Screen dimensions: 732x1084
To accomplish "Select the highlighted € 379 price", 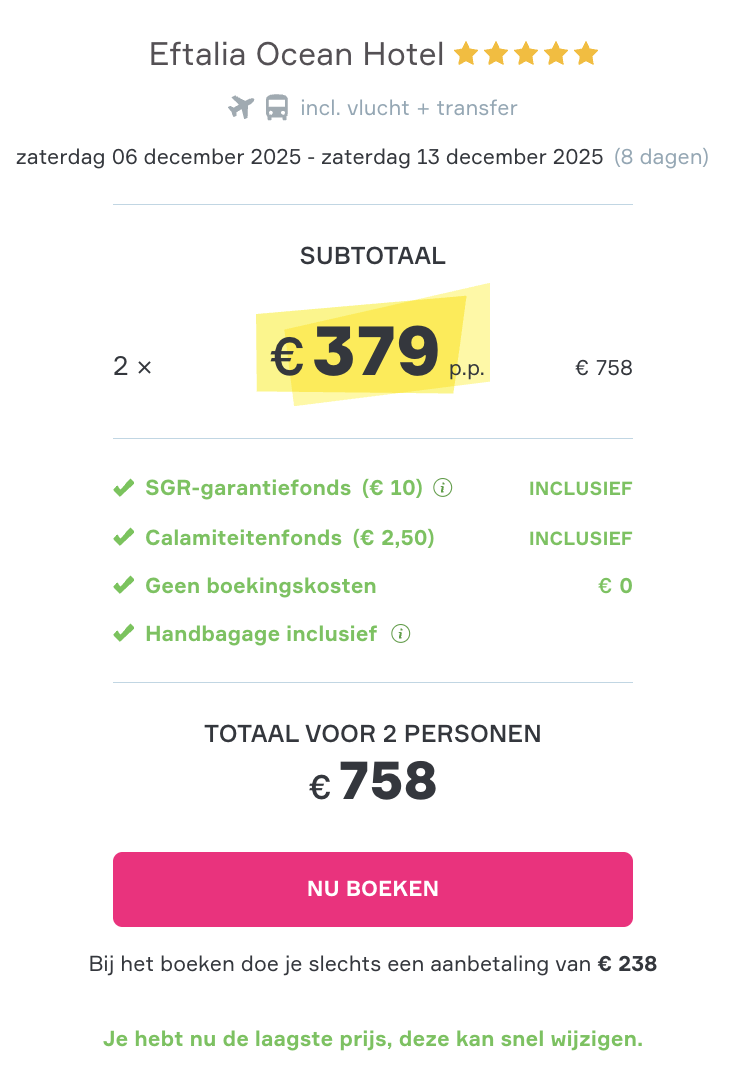I will (372, 352).
